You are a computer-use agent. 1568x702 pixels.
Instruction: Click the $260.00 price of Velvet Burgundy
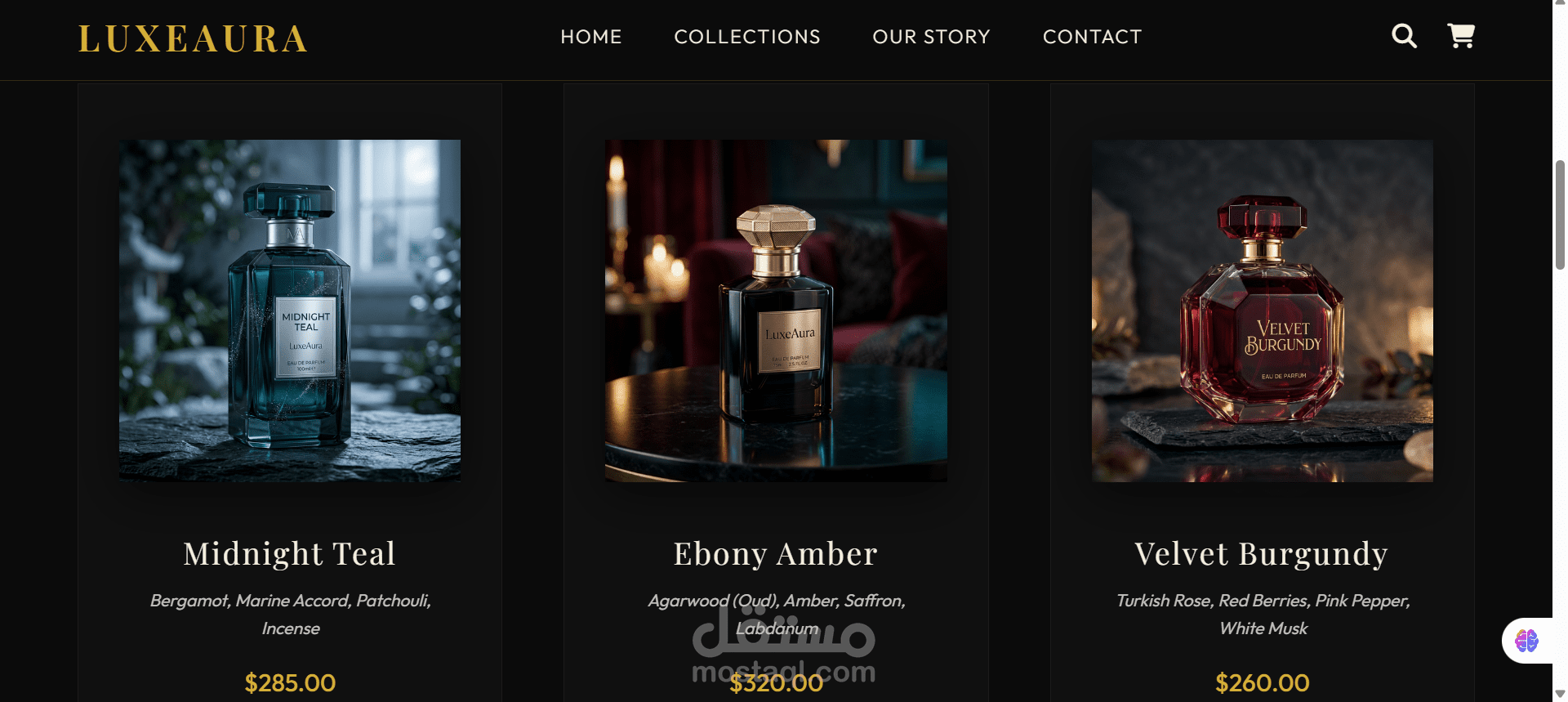(1263, 682)
